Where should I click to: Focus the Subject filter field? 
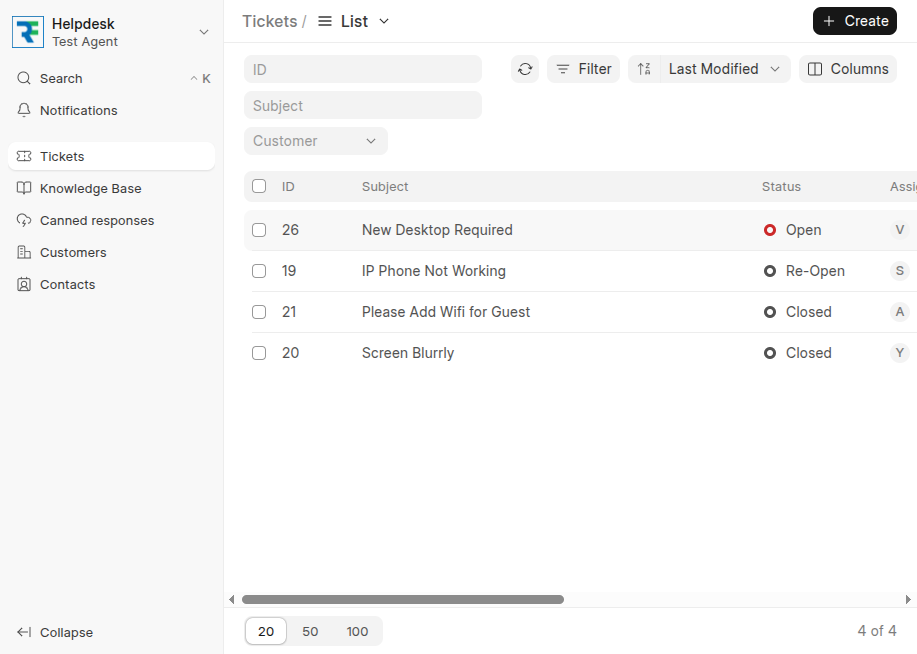point(363,105)
